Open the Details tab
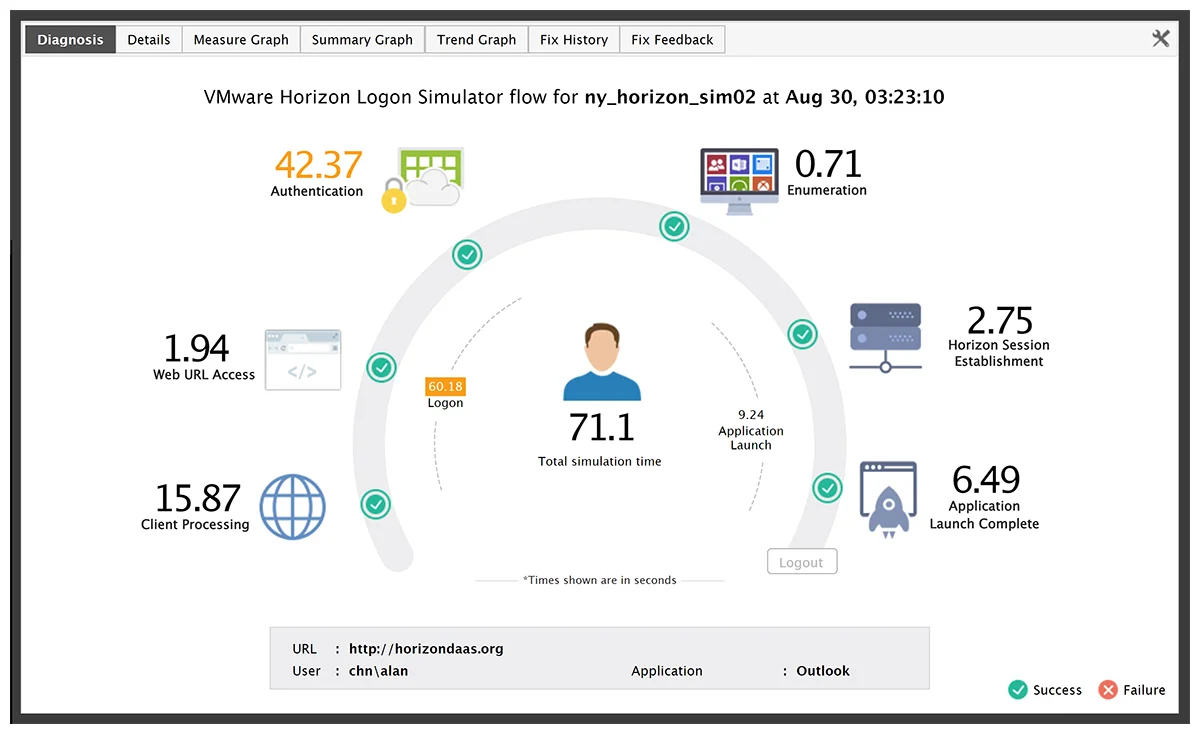 149,40
